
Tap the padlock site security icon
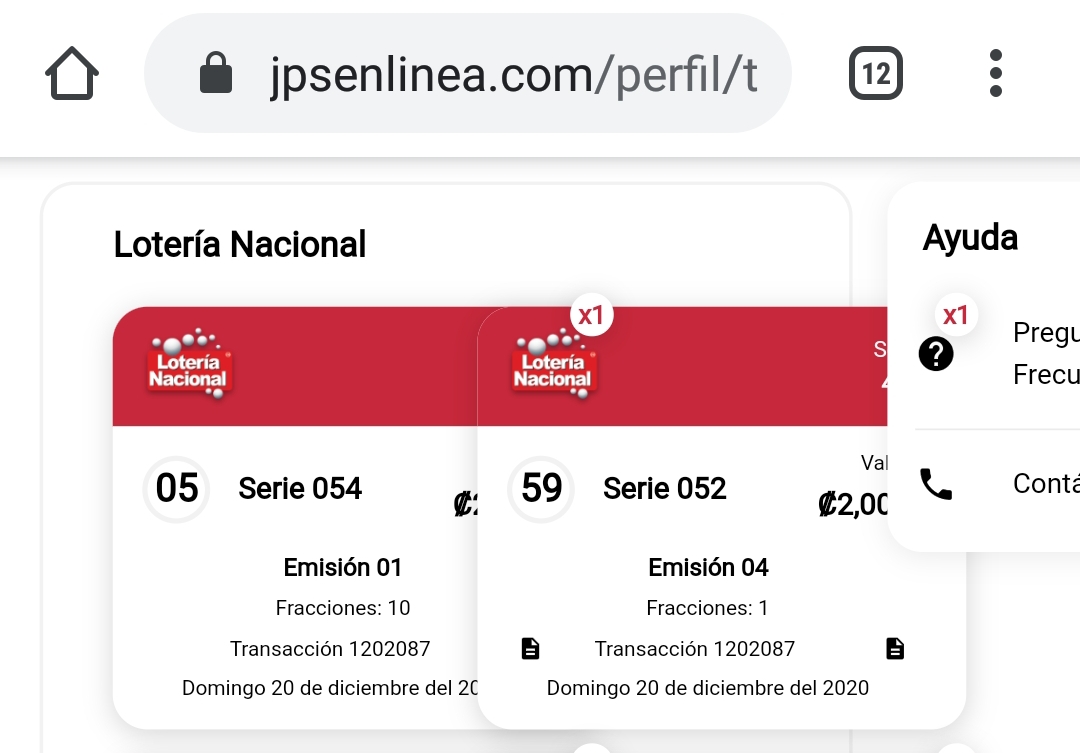(216, 74)
